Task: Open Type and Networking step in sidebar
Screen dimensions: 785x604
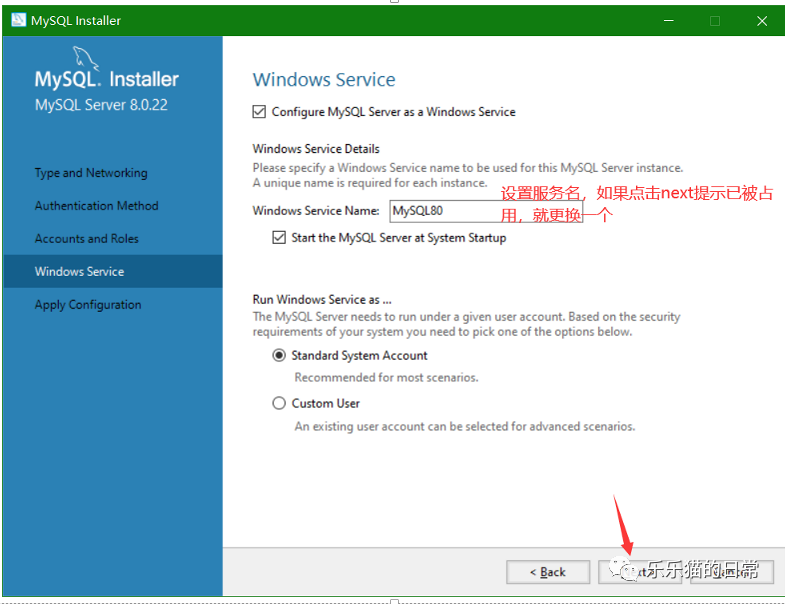Action: click(x=91, y=173)
